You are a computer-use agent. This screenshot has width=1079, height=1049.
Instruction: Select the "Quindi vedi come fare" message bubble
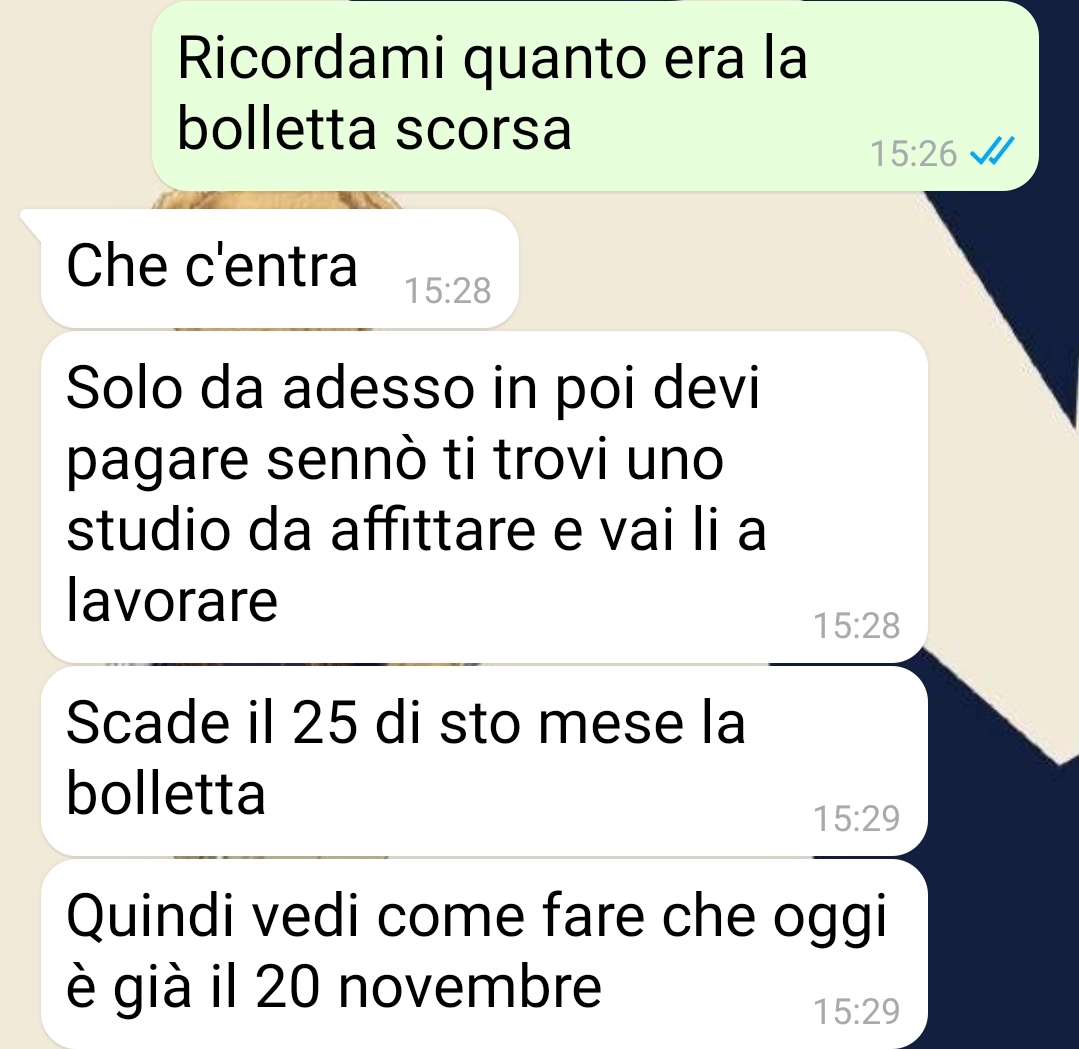pos(484,954)
